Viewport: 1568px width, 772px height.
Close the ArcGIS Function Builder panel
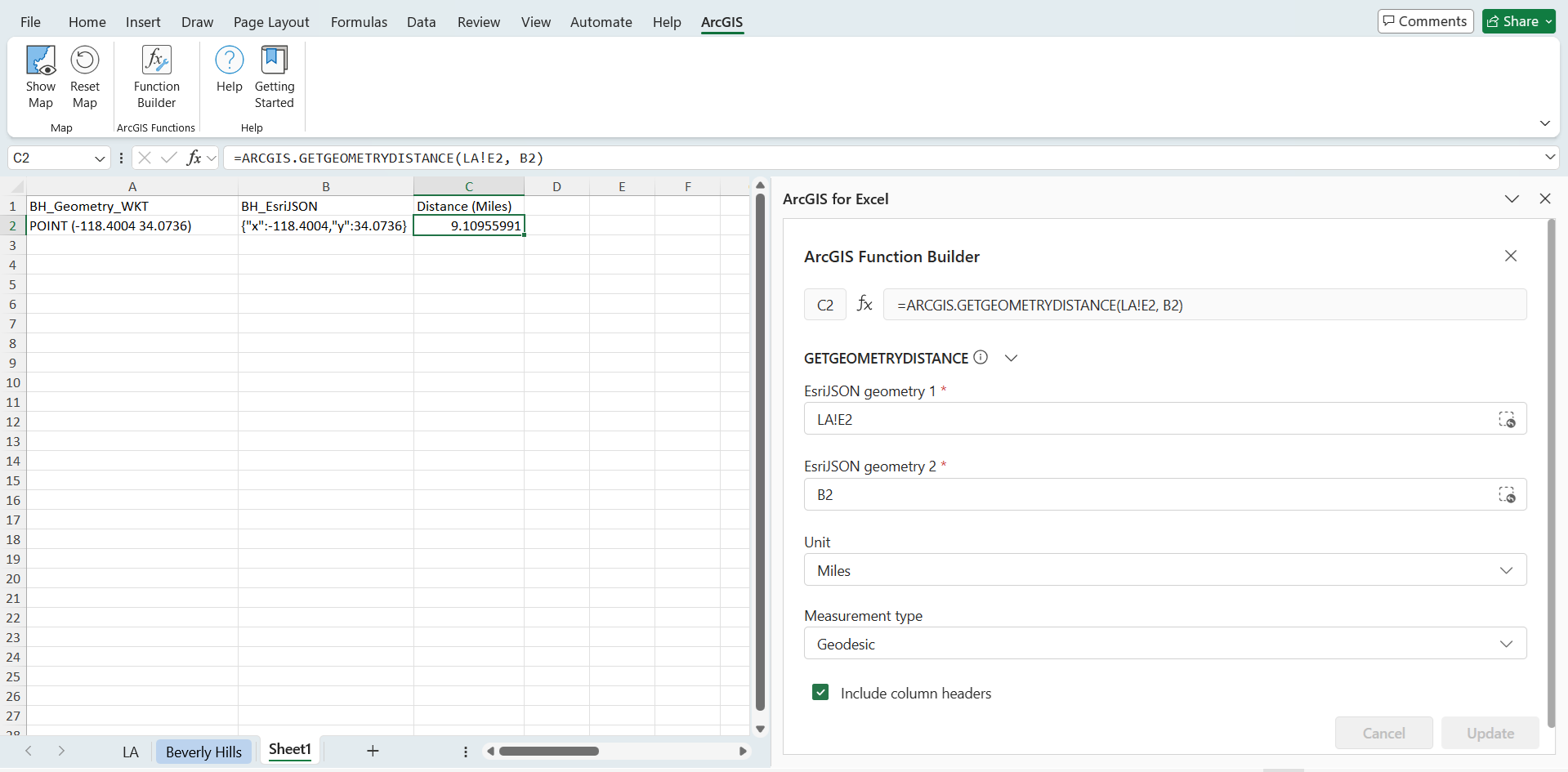point(1511,256)
